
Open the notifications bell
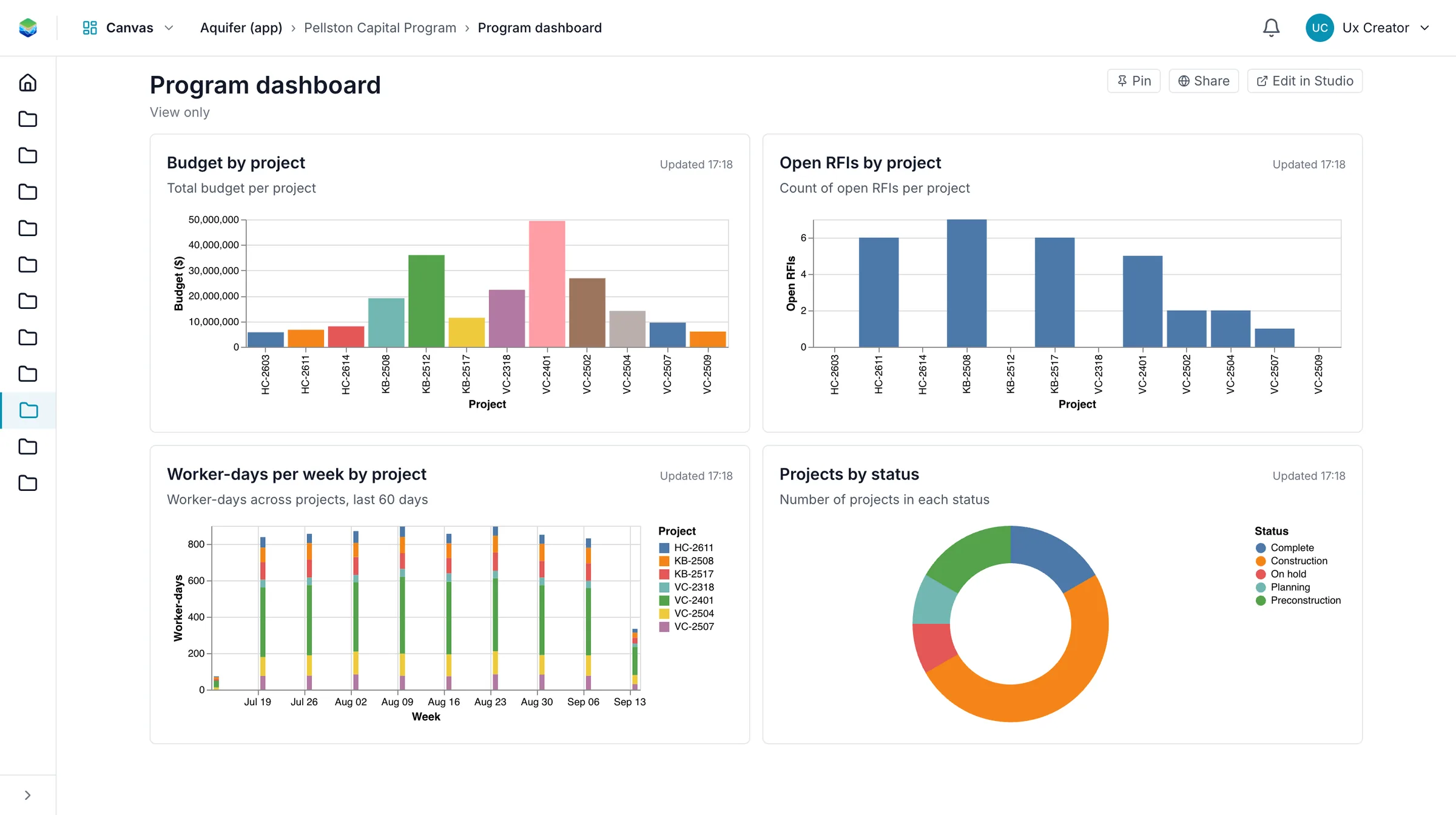(x=1271, y=28)
